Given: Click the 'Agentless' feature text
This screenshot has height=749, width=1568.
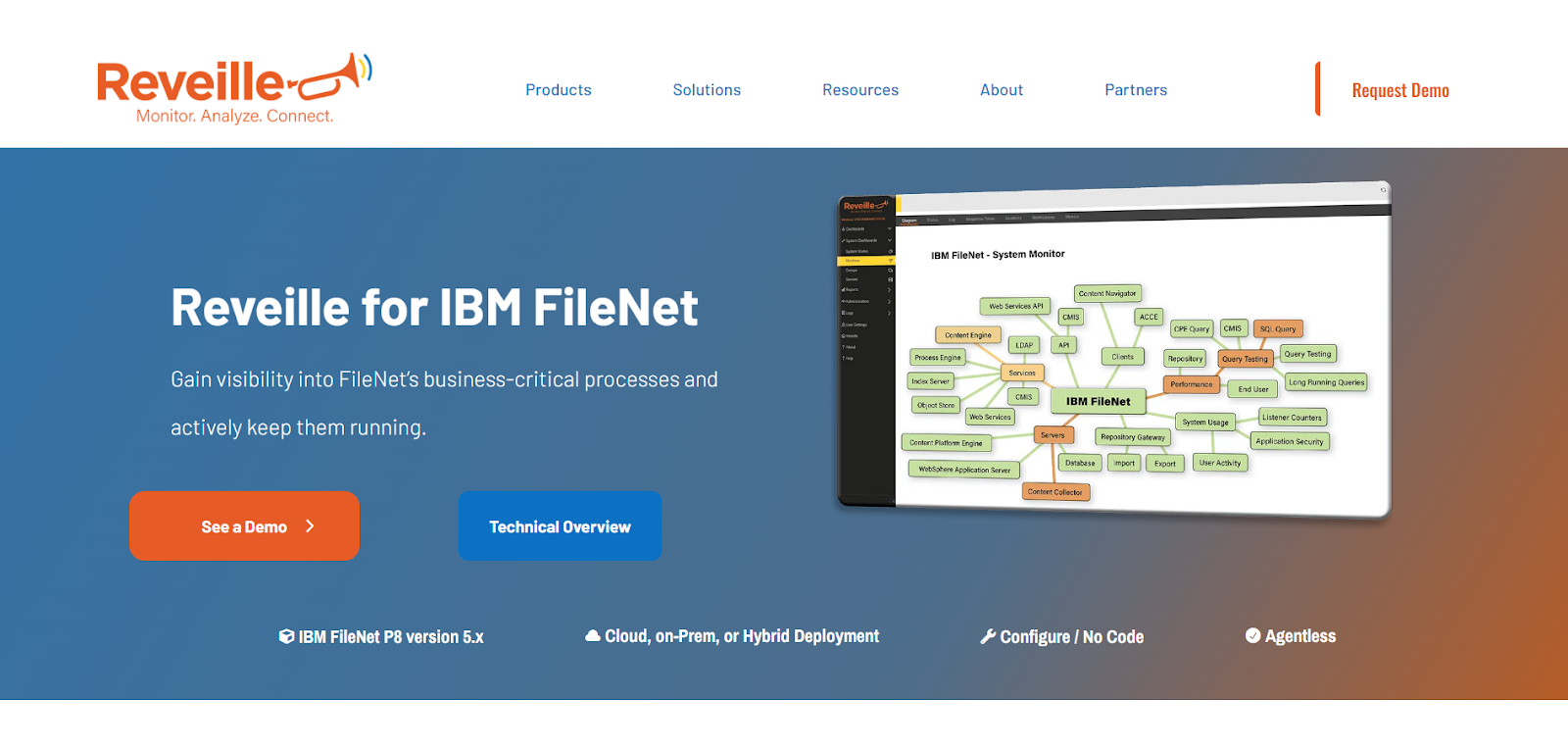Looking at the screenshot, I should pyautogui.click(x=1300, y=636).
